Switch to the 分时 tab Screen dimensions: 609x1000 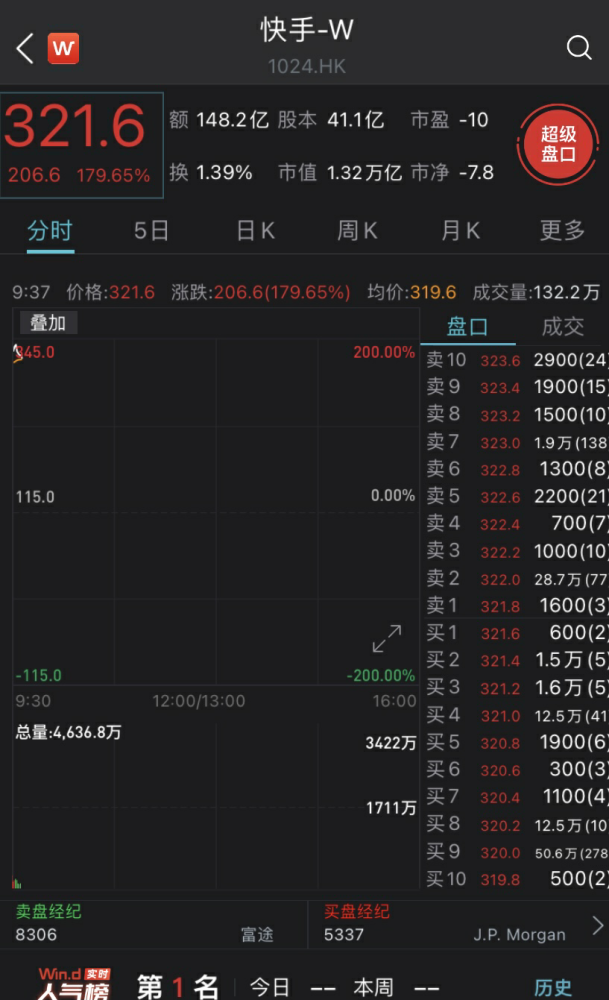tap(50, 231)
